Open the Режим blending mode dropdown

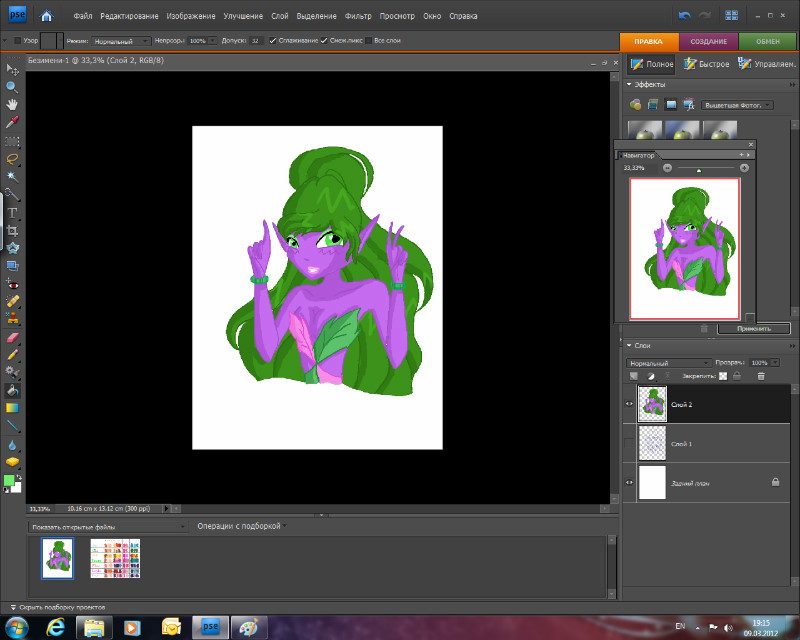(x=121, y=40)
